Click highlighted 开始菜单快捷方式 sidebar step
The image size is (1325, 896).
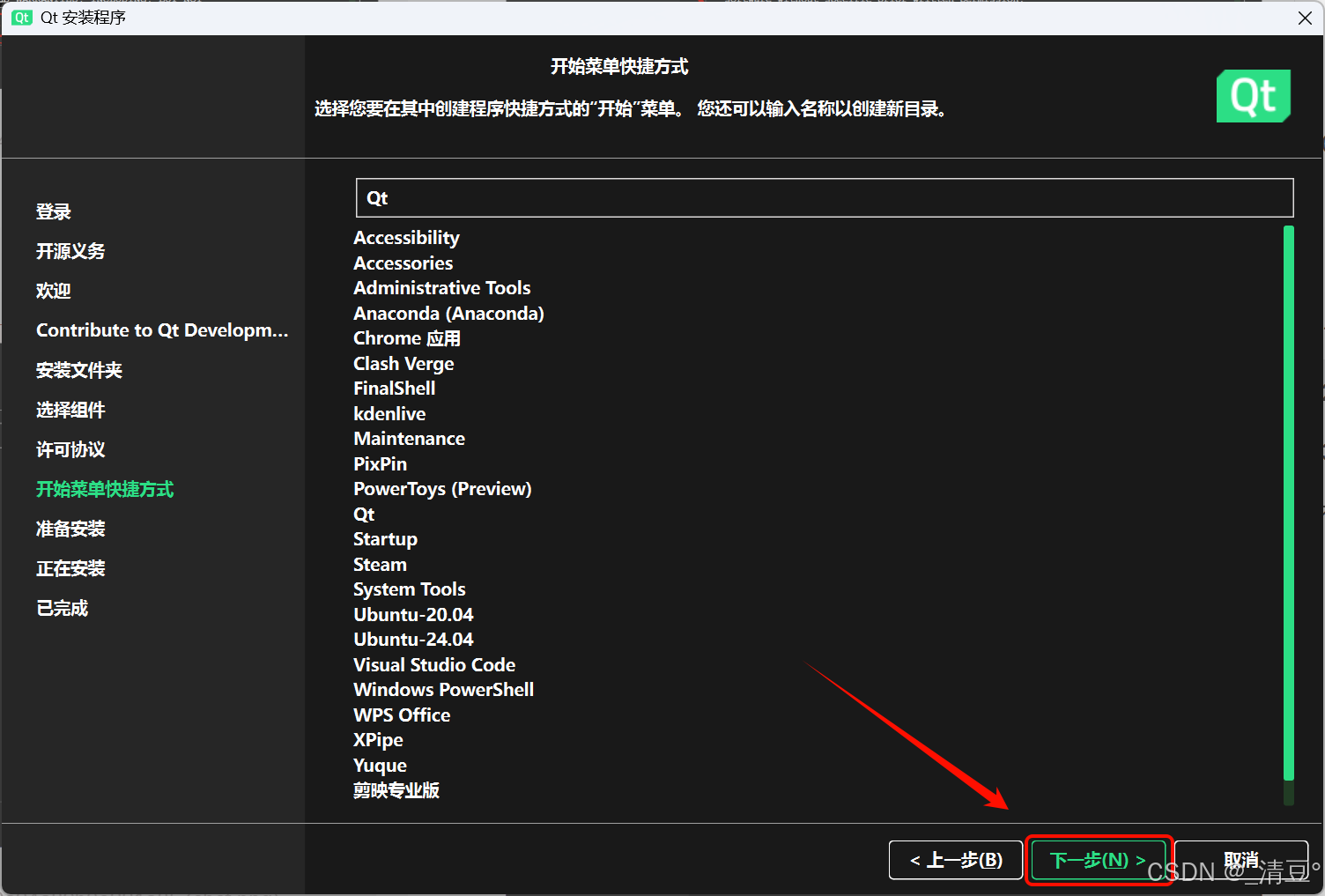[105, 489]
